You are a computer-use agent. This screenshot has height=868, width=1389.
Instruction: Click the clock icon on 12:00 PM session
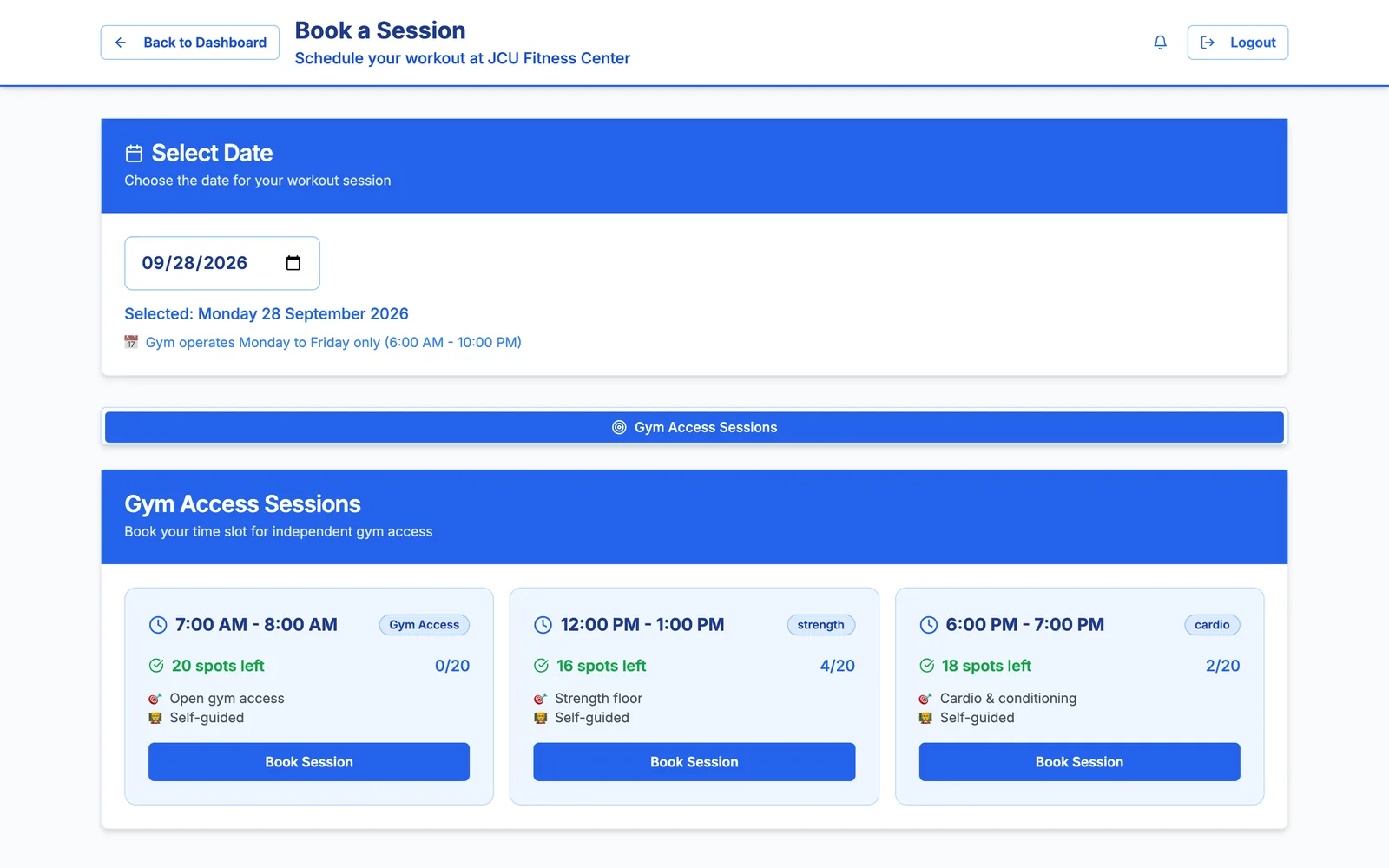tap(543, 625)
